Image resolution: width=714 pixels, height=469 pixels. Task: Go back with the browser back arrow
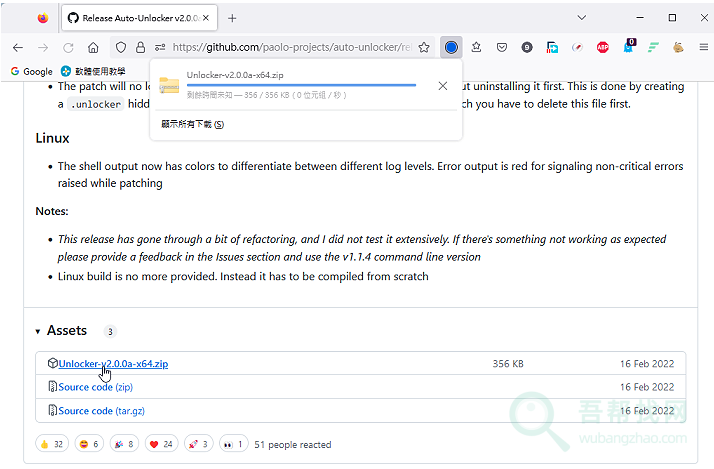[x=18, y=47]
